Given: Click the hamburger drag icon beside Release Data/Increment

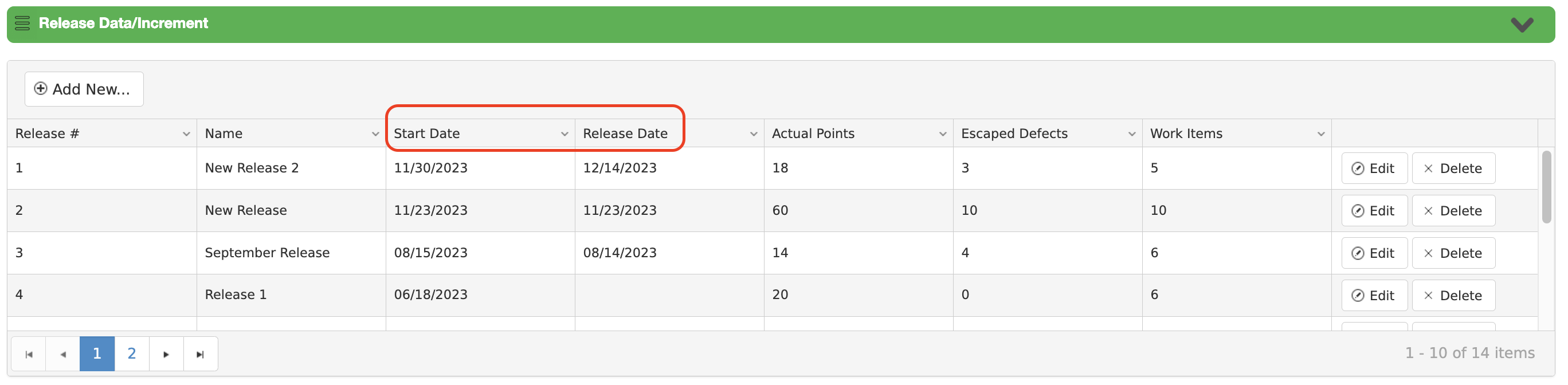Looking at the screenshot, I should pyautogui.click(x=22, y=23).
